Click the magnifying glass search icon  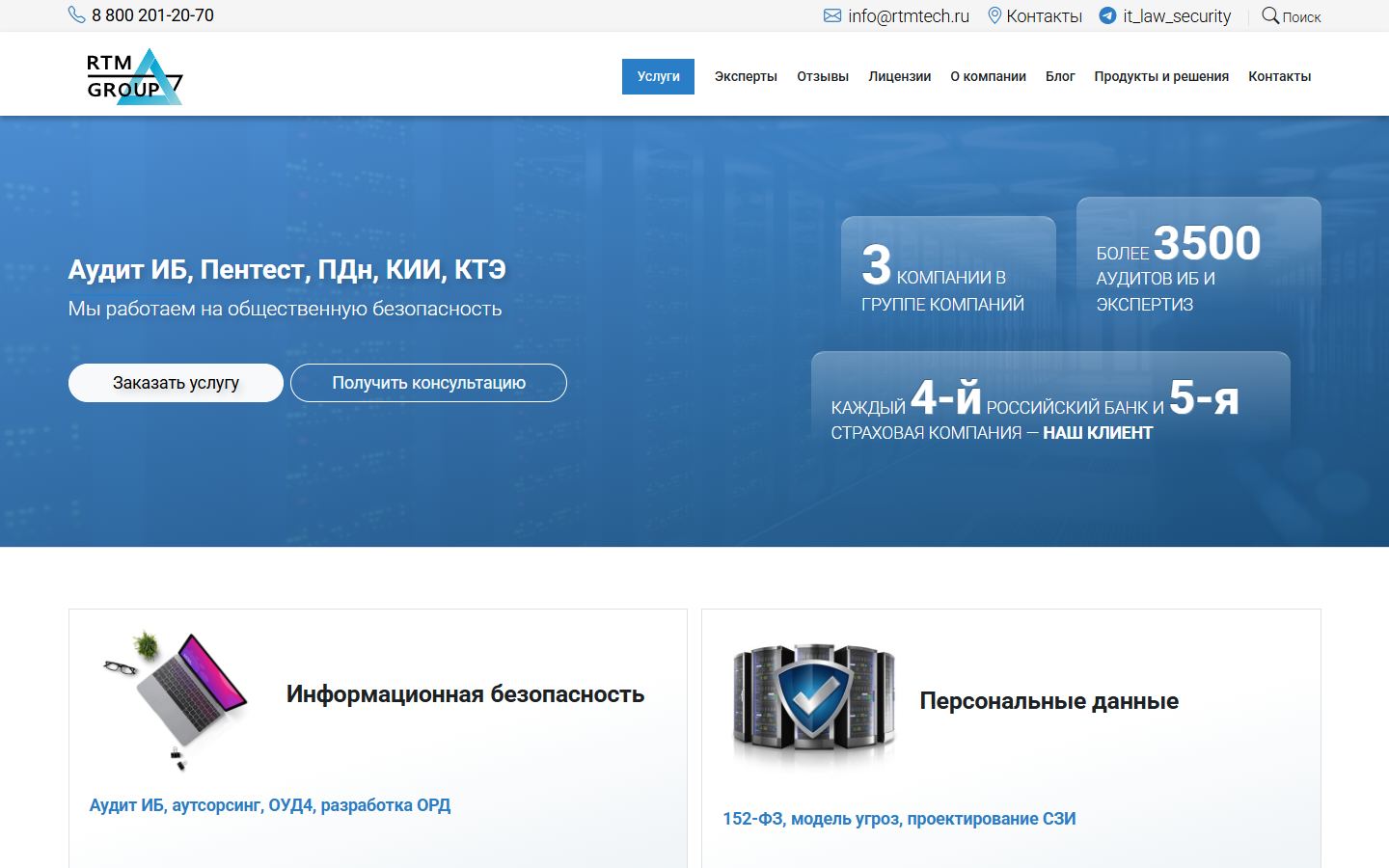(x=1270, y=15)
